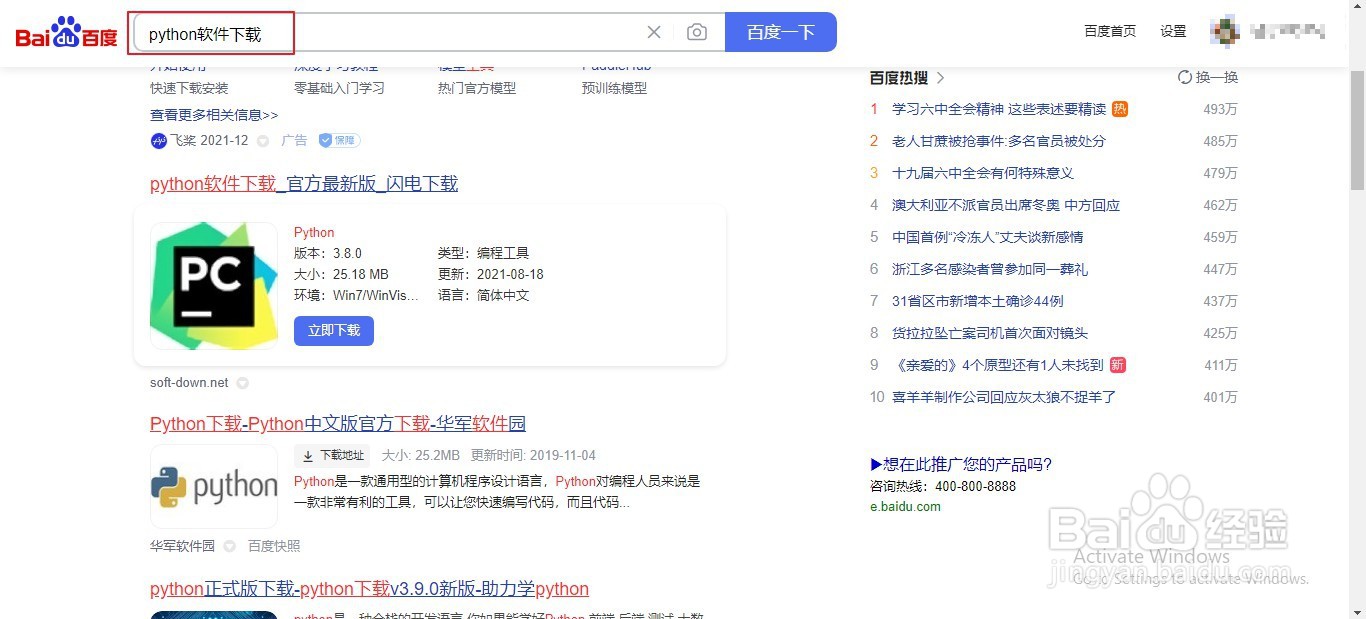
Task: Click the 保障 badge
Action: 339,141
